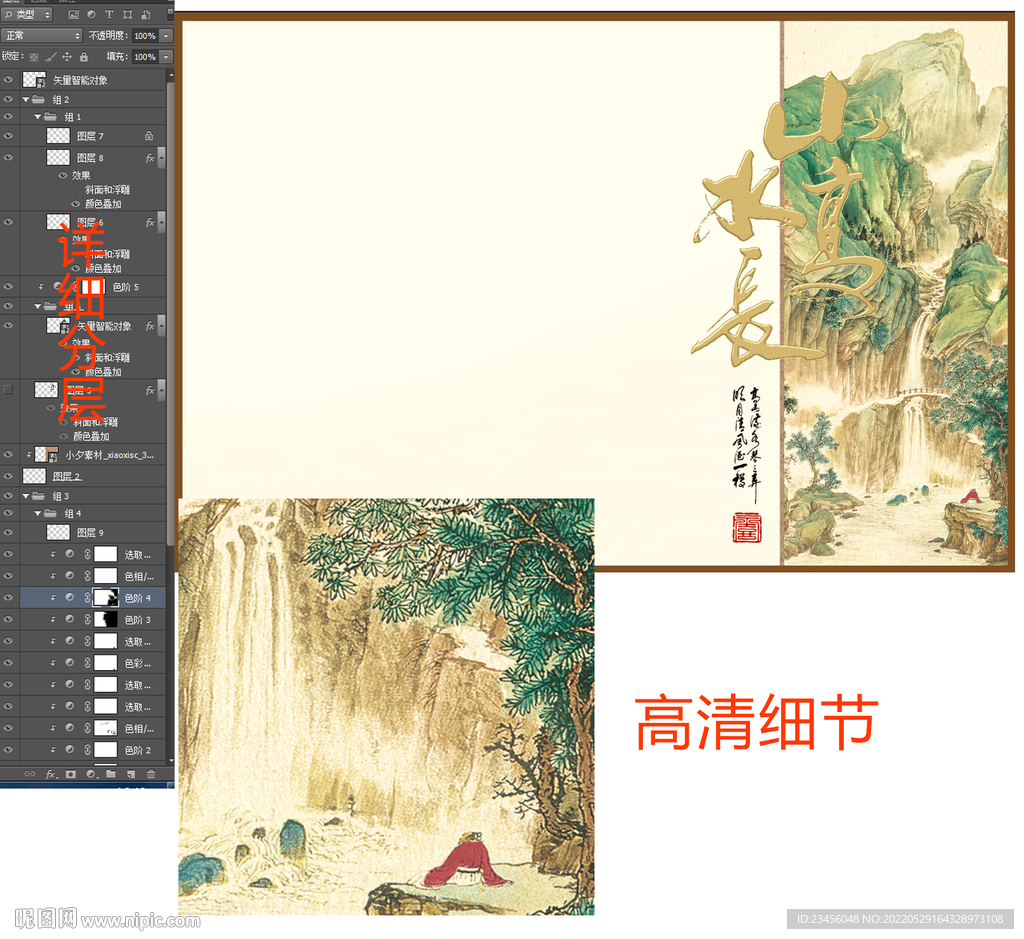Filter layers by smart object icon
1024x939 pixels.
click(x=146, y=14)
